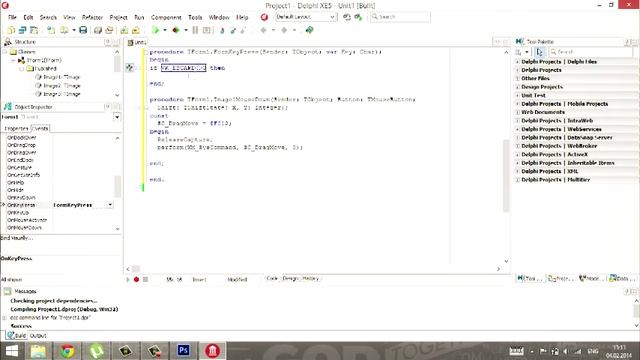This screenshot has width=640, height=360.
Task: Click the Windows Start button
Action: 11,351
